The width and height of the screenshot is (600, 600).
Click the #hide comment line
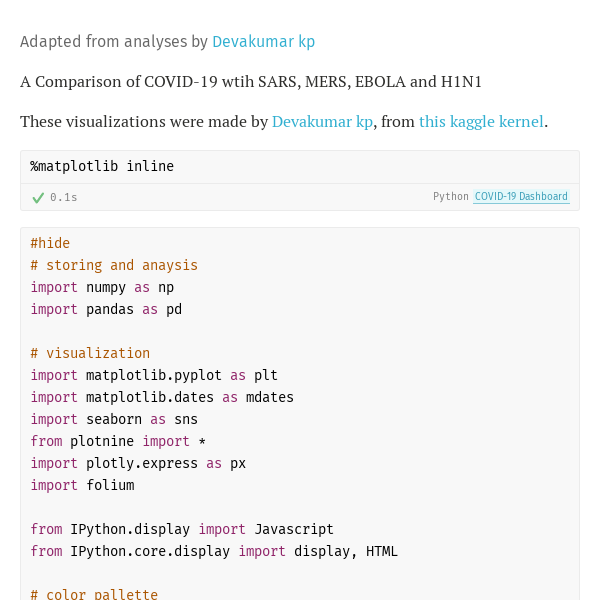(x=50, y=243)
